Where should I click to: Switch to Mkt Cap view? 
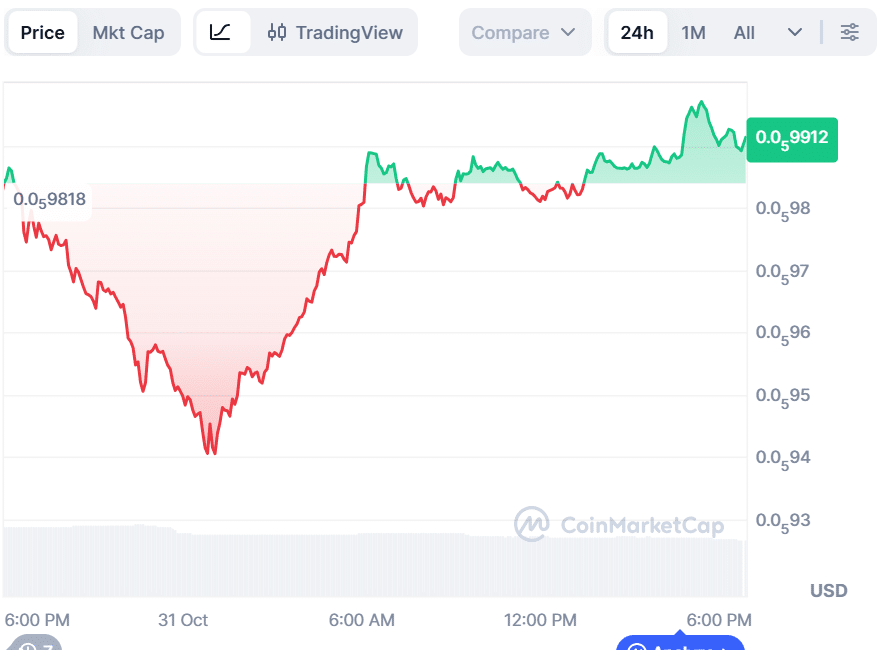pyautogui.click(x=128, y=33)
